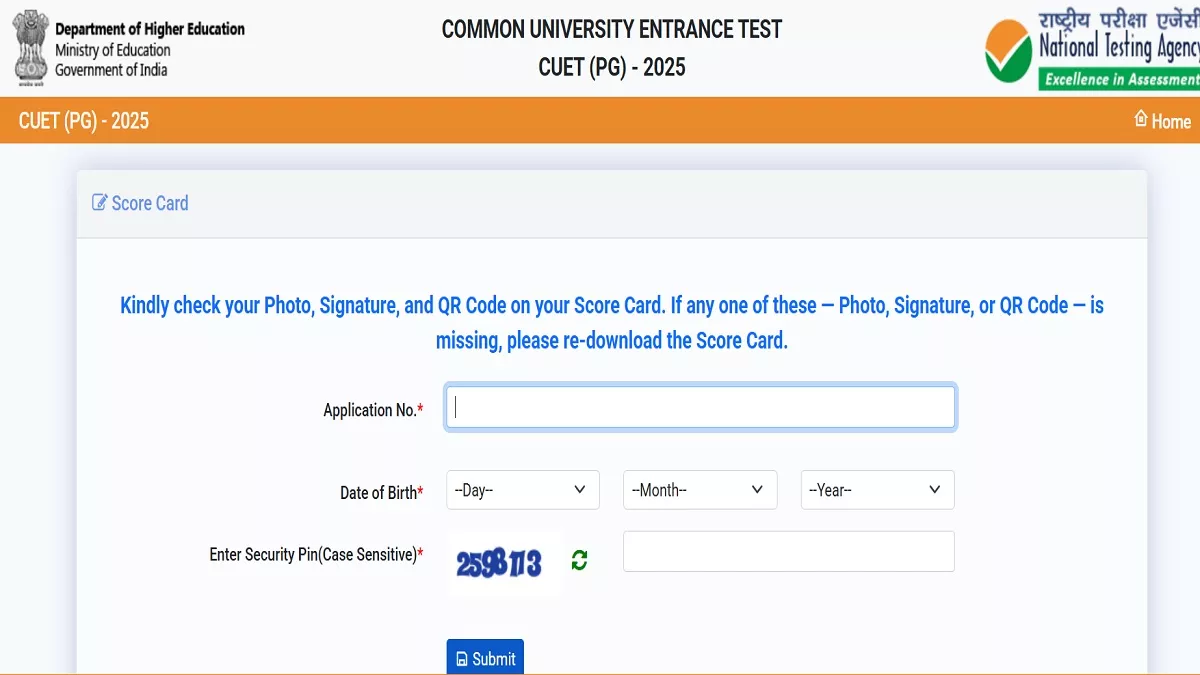The height and width of the screenshot is (675, 1200).
Task: Click the Common University Entrance Test title
Action: (612, 29)
